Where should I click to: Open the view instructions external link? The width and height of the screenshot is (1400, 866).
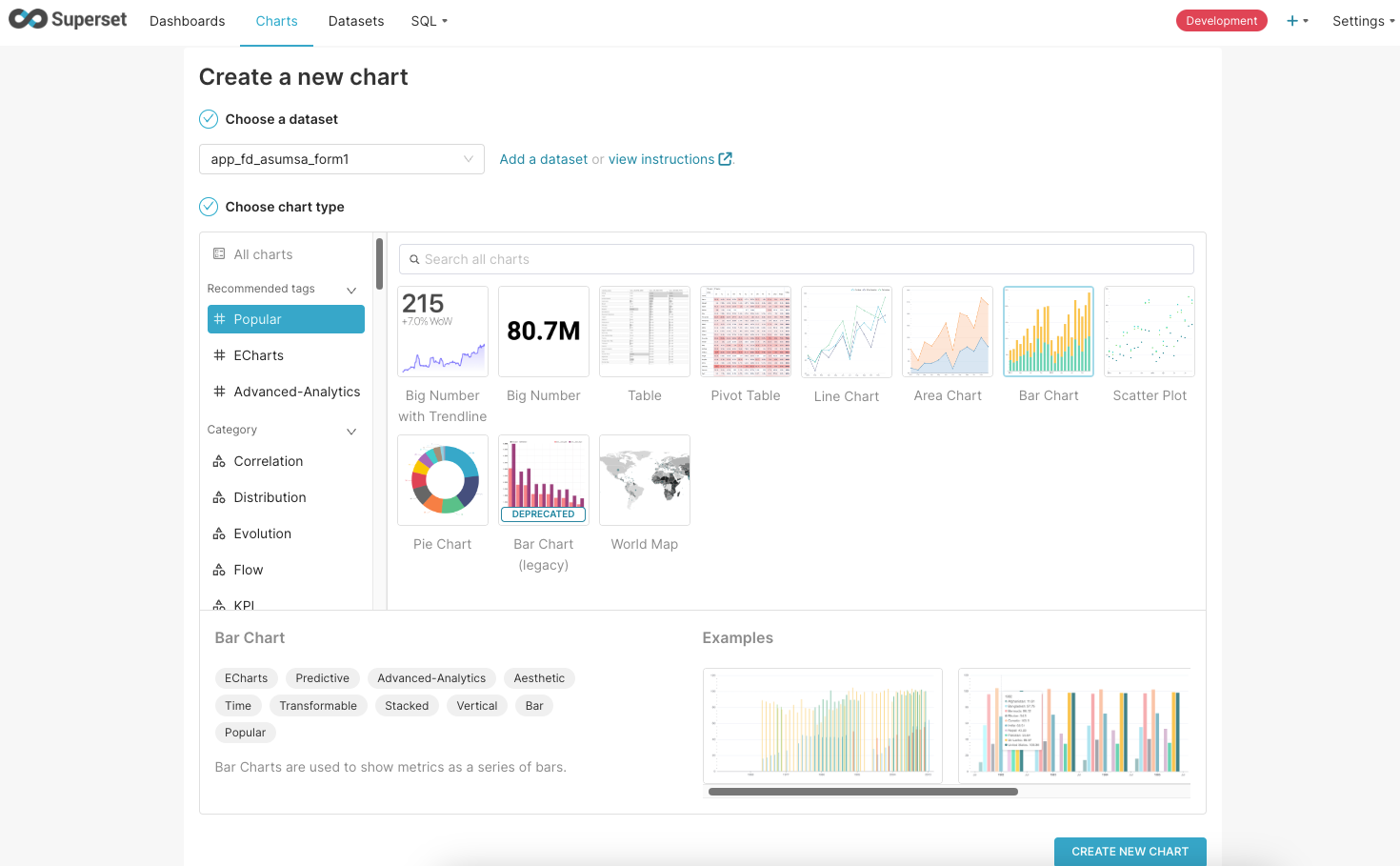pos(670,159)
